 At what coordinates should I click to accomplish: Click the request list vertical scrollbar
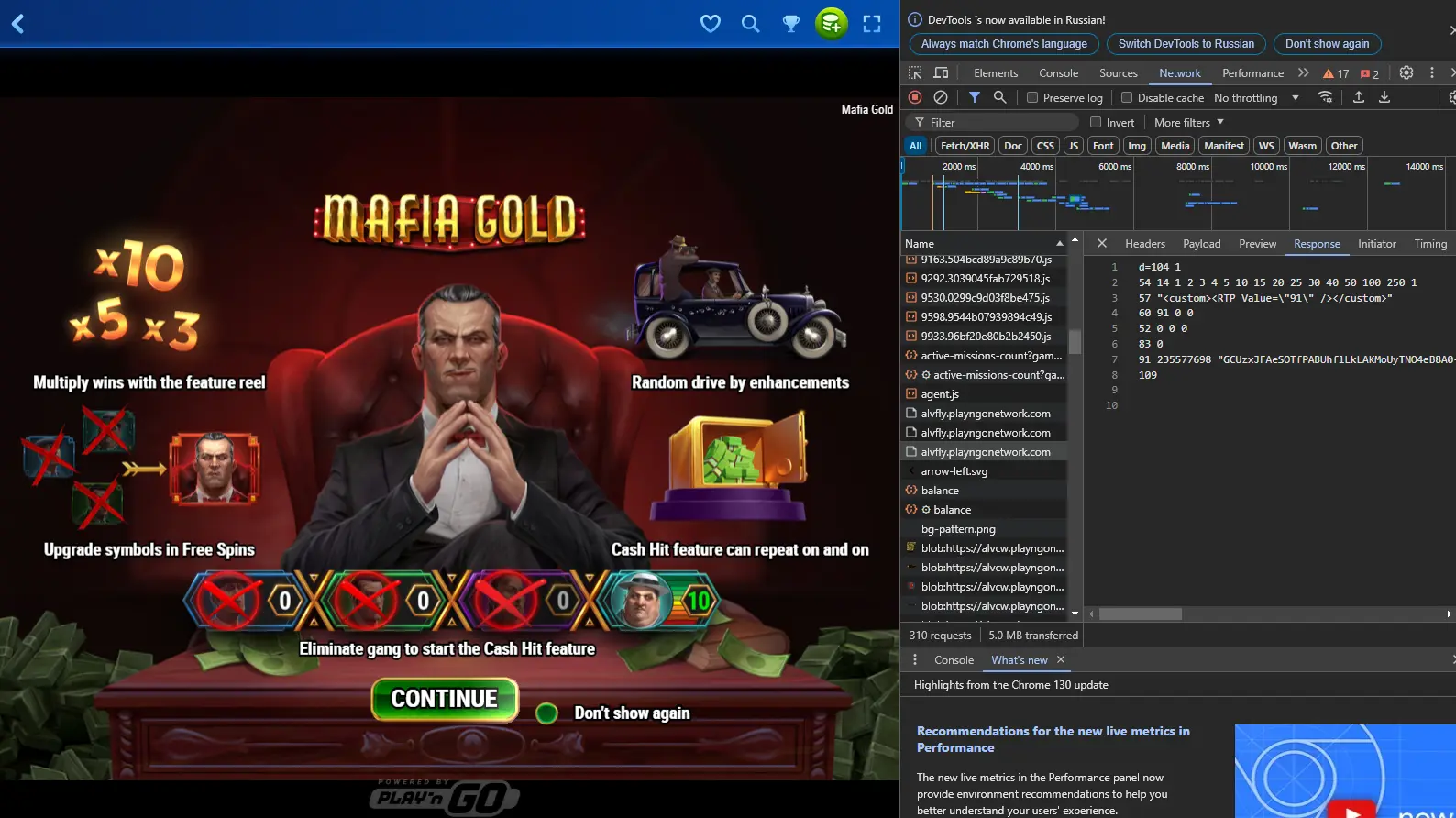(1075, 342)
